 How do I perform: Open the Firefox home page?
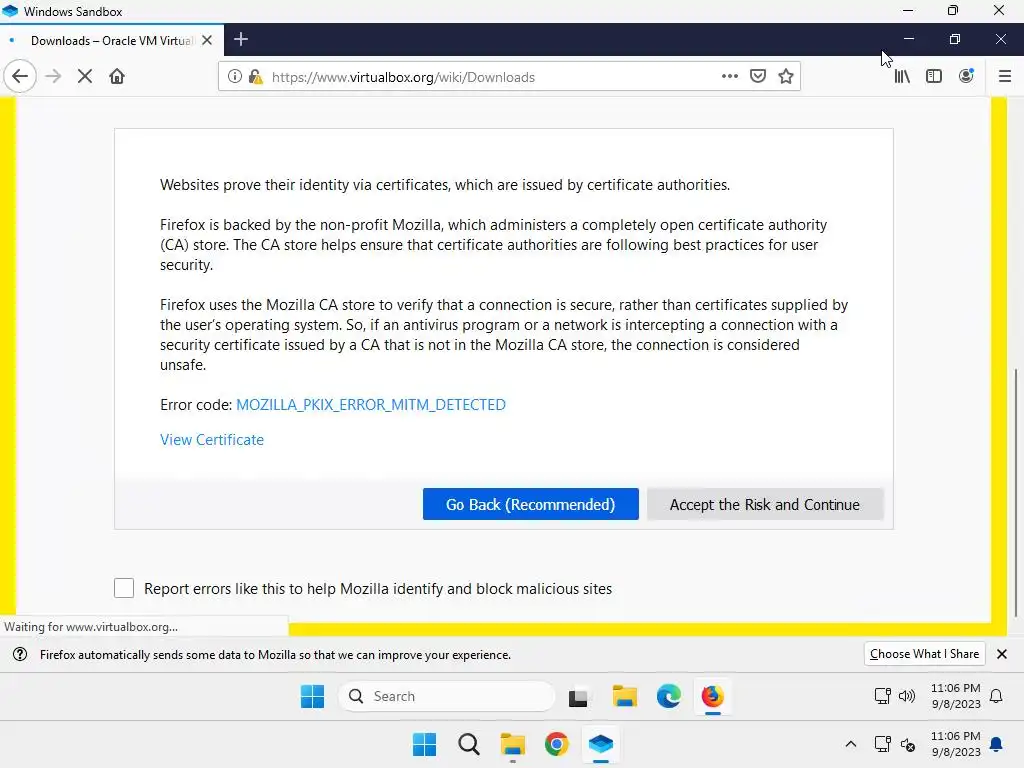click(117, 76)
